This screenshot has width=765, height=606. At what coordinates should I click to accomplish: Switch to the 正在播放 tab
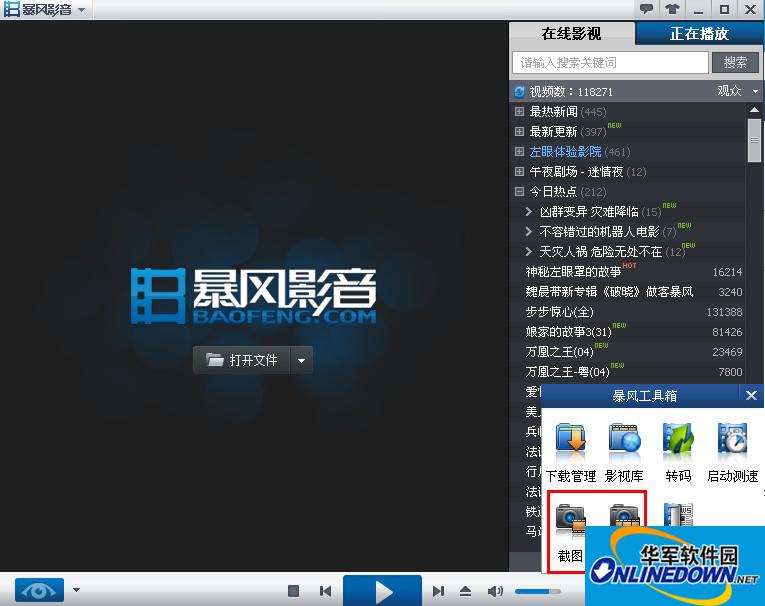pyautogui.click(x=699, y=34)
